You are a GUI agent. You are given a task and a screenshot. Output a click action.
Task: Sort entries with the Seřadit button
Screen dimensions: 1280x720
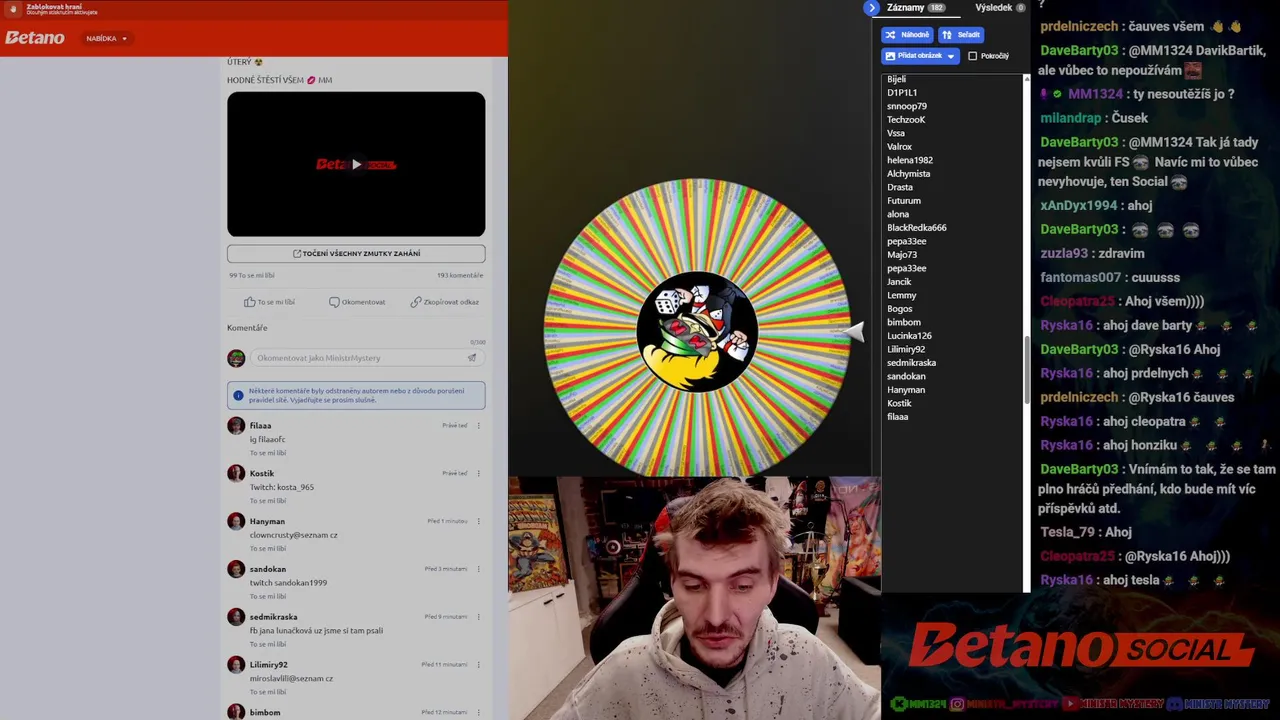point(961,35)
